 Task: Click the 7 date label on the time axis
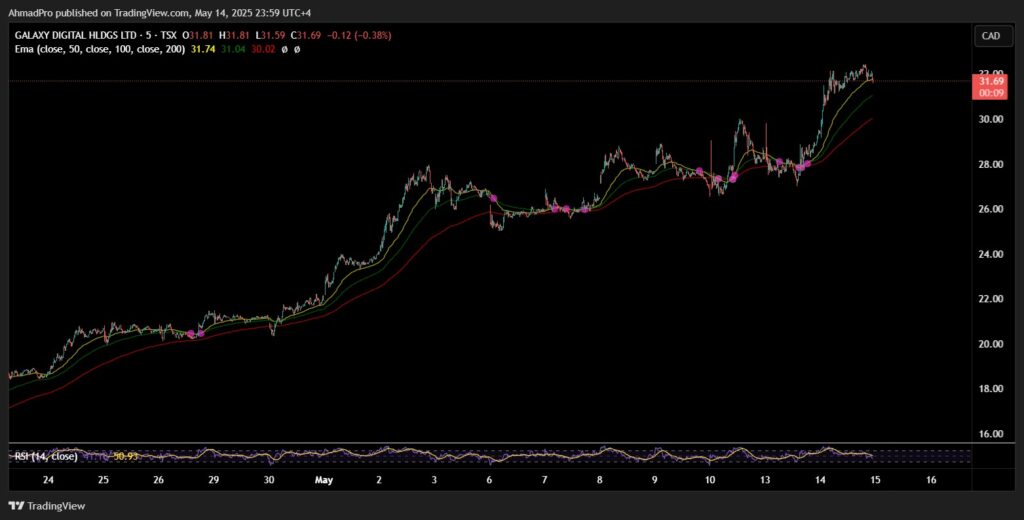tap(545, 480)
